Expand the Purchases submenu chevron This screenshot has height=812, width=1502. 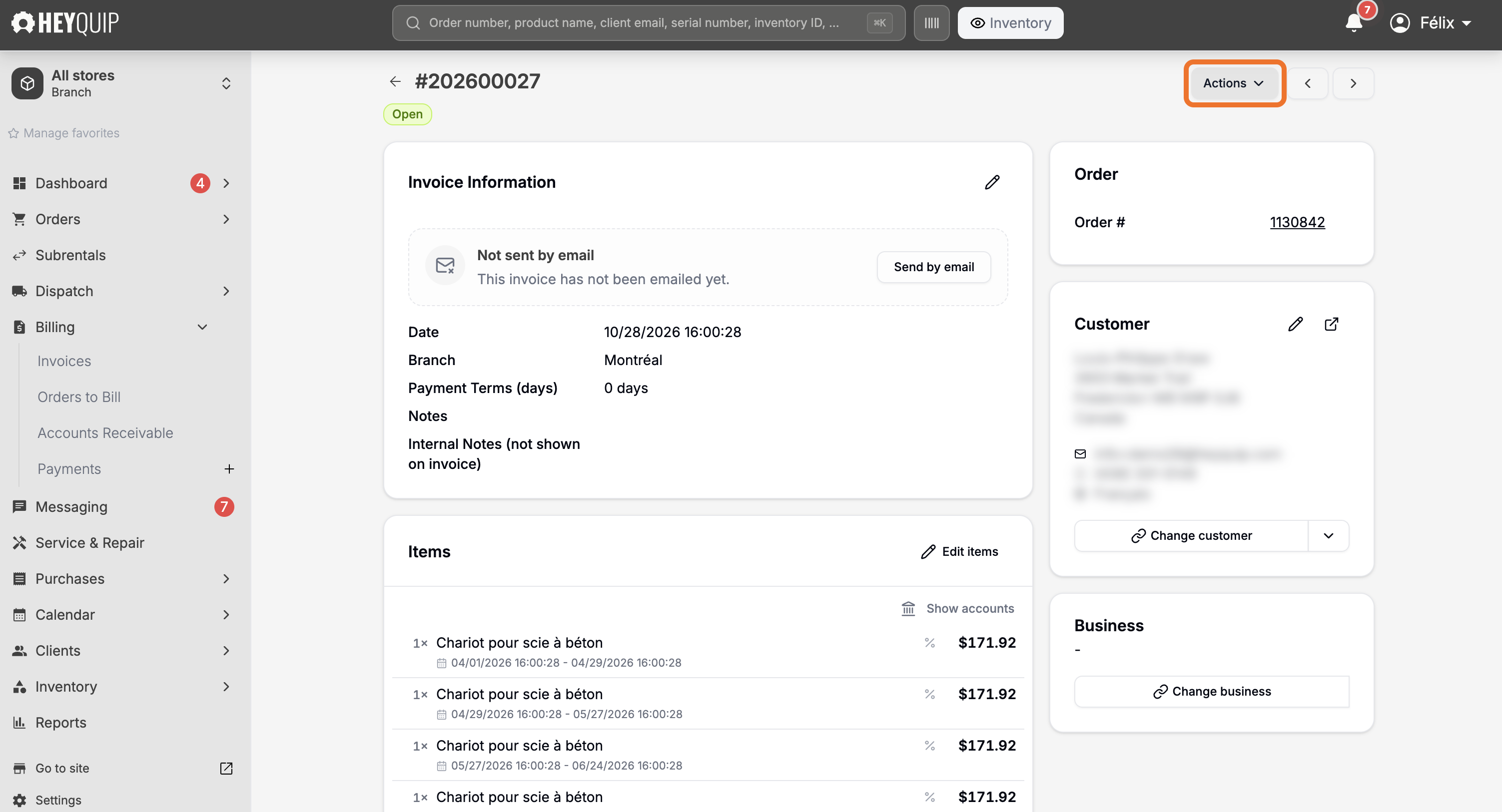pyautogui.click(x=226, y=579)
